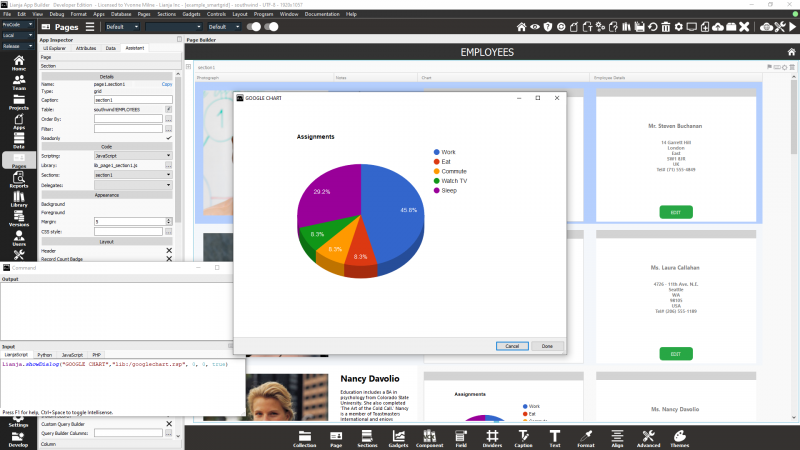Click the eye preview icon in toolbar

click(534, 27)
